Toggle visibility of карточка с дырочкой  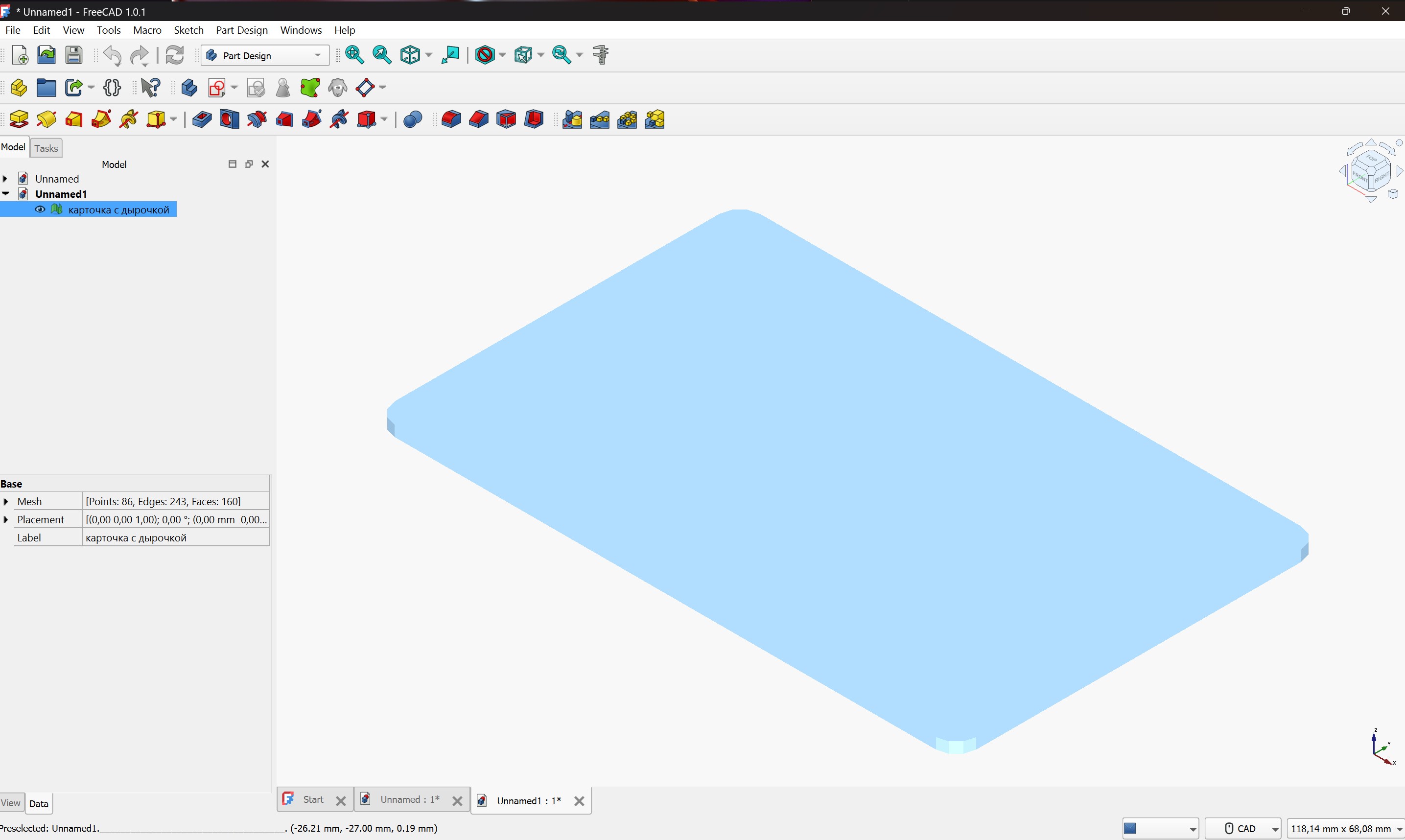(x=40, y=210)
